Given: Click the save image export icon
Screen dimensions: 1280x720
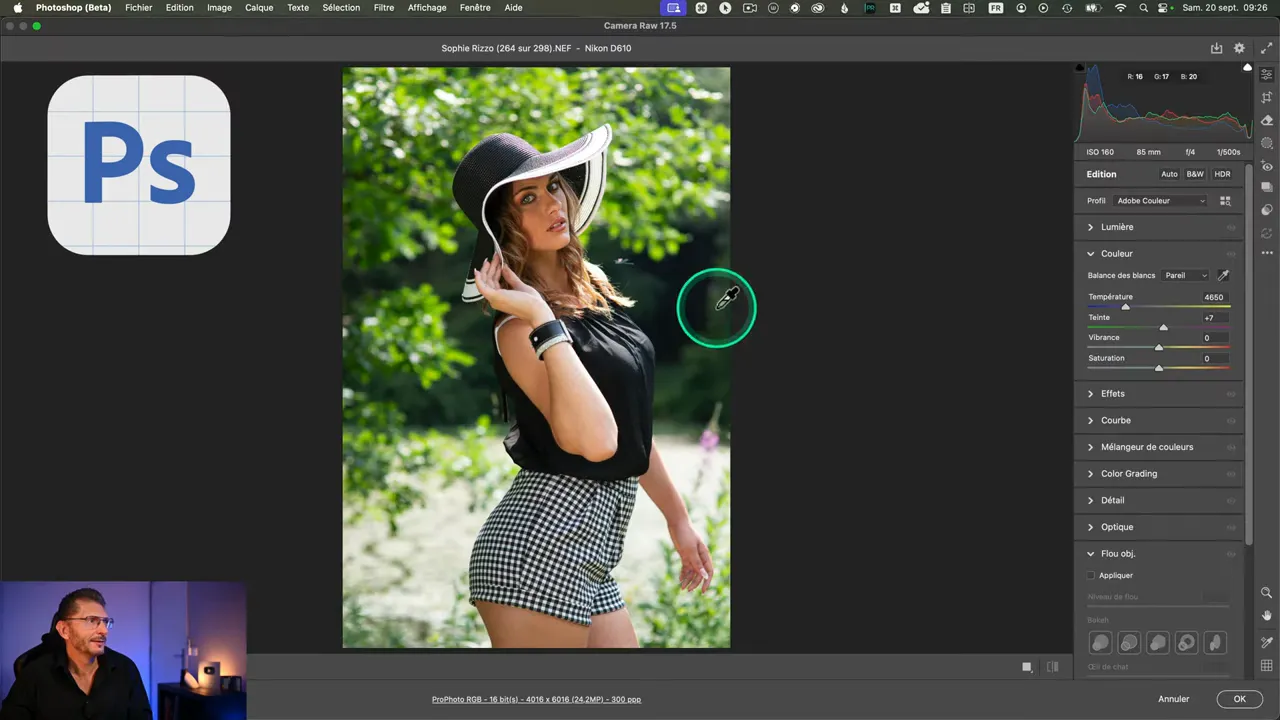Looking at the screenshot, I should (x=1216, y=48).
